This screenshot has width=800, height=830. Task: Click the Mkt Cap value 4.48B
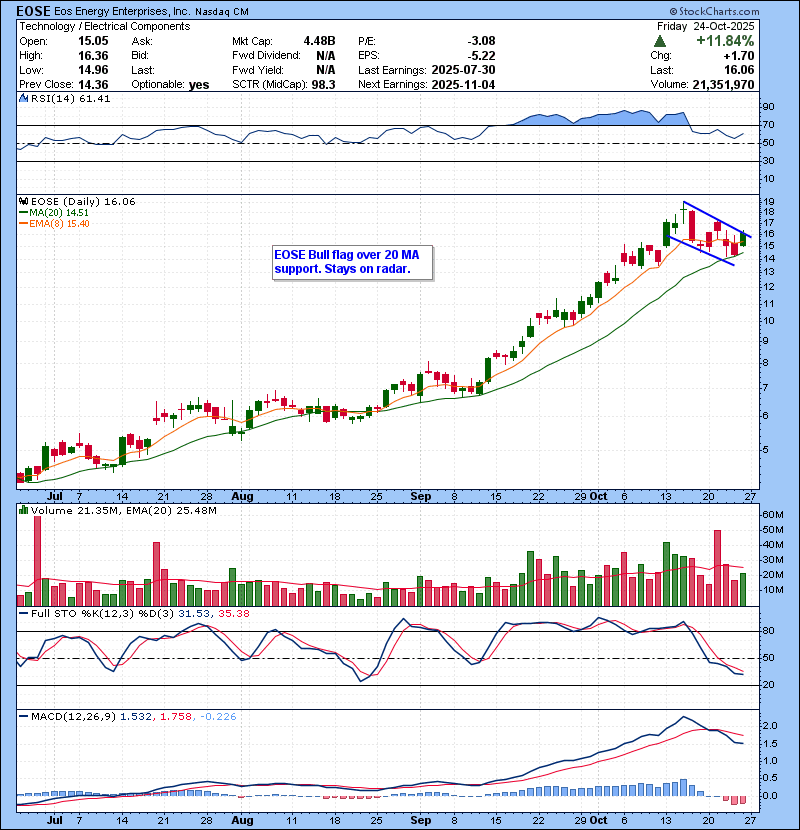(x=319, y=41)
